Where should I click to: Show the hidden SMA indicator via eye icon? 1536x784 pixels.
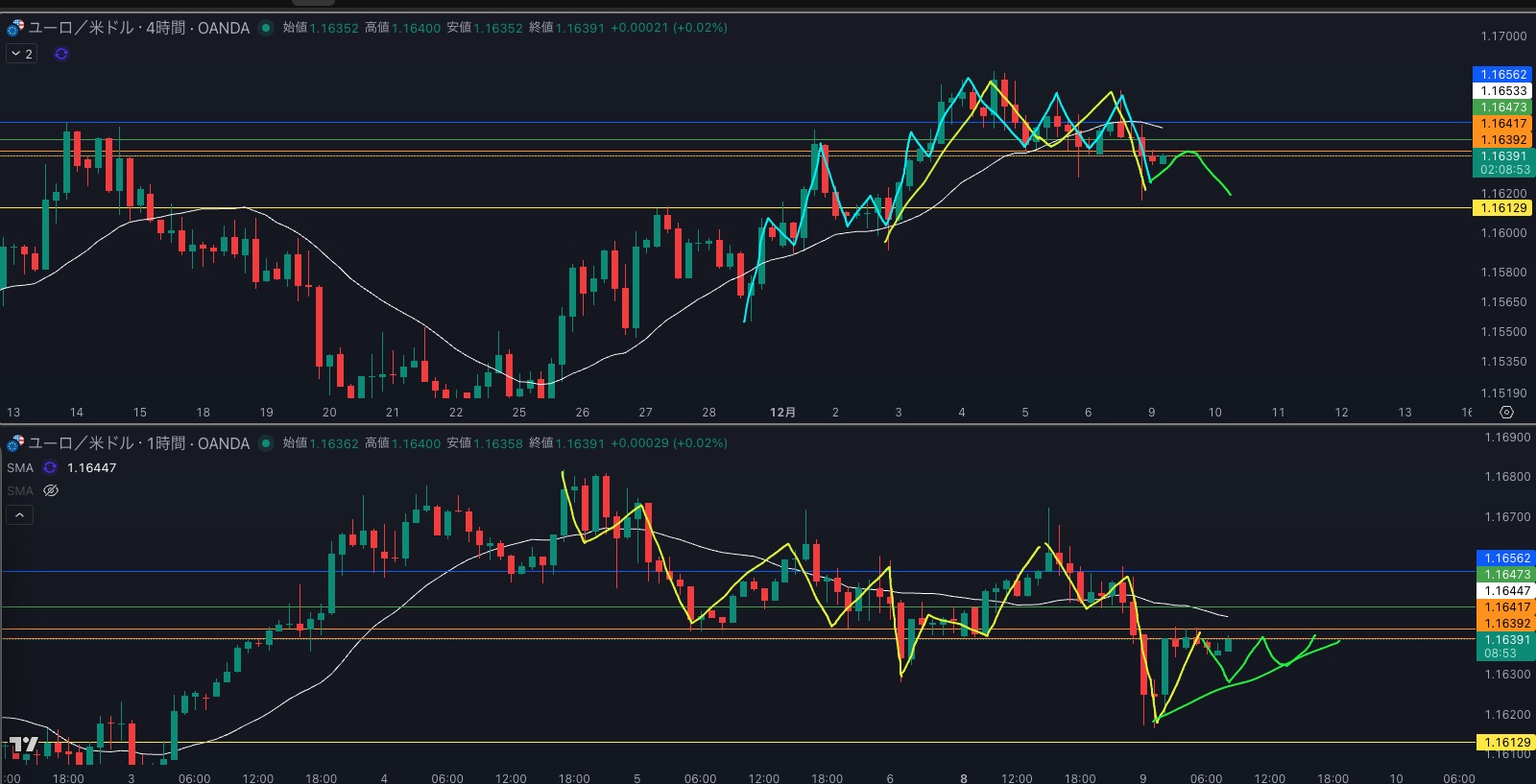[x=51, y=490]
